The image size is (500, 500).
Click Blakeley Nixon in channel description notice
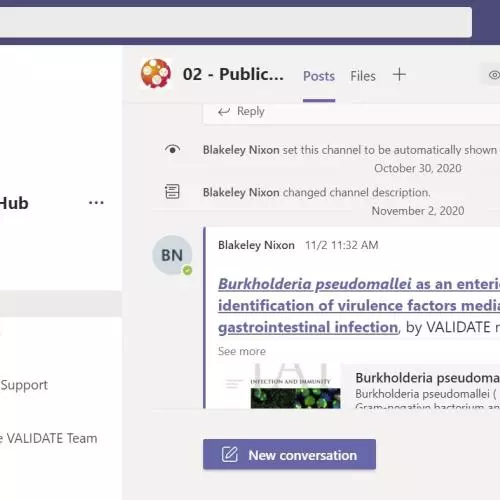pyautogui.click(x=241, y=192)
